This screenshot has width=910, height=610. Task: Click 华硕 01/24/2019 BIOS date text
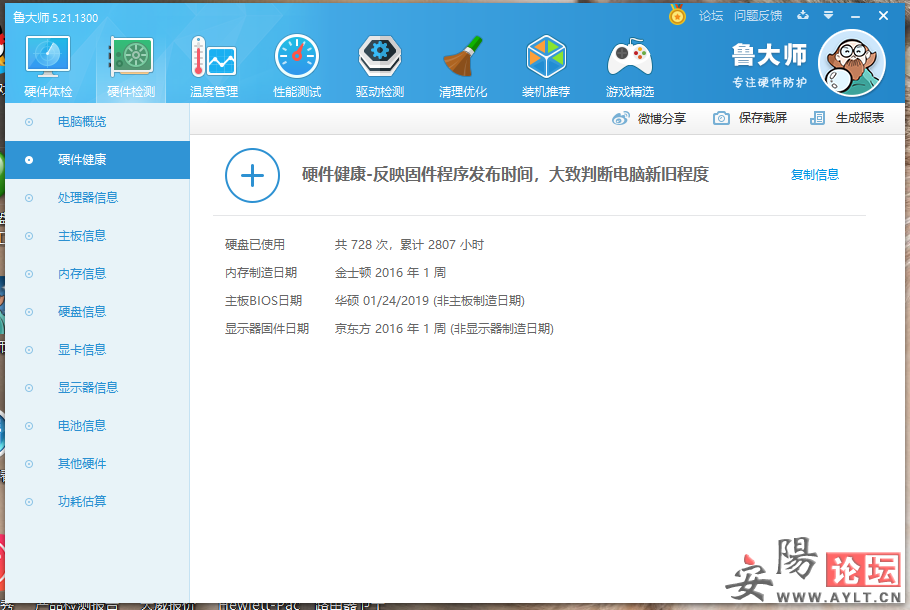pos(429,301)
